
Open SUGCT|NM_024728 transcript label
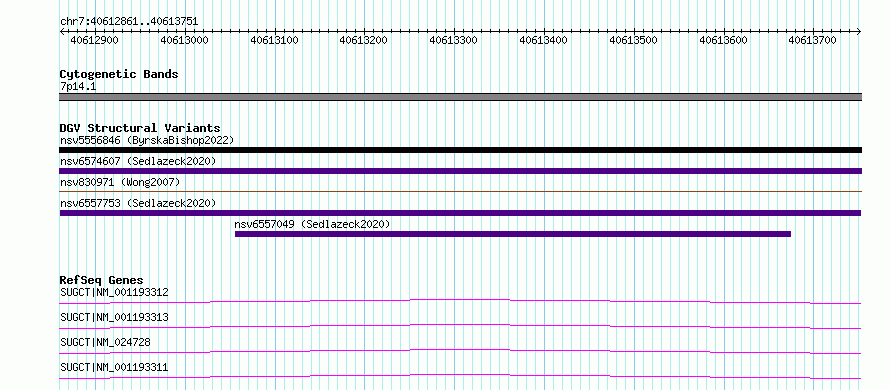point(105,342)
